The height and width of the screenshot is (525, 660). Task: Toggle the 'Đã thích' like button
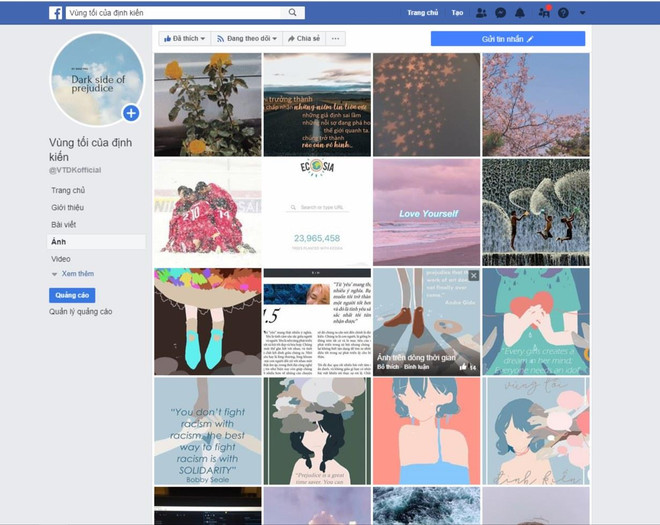point(184,38)
